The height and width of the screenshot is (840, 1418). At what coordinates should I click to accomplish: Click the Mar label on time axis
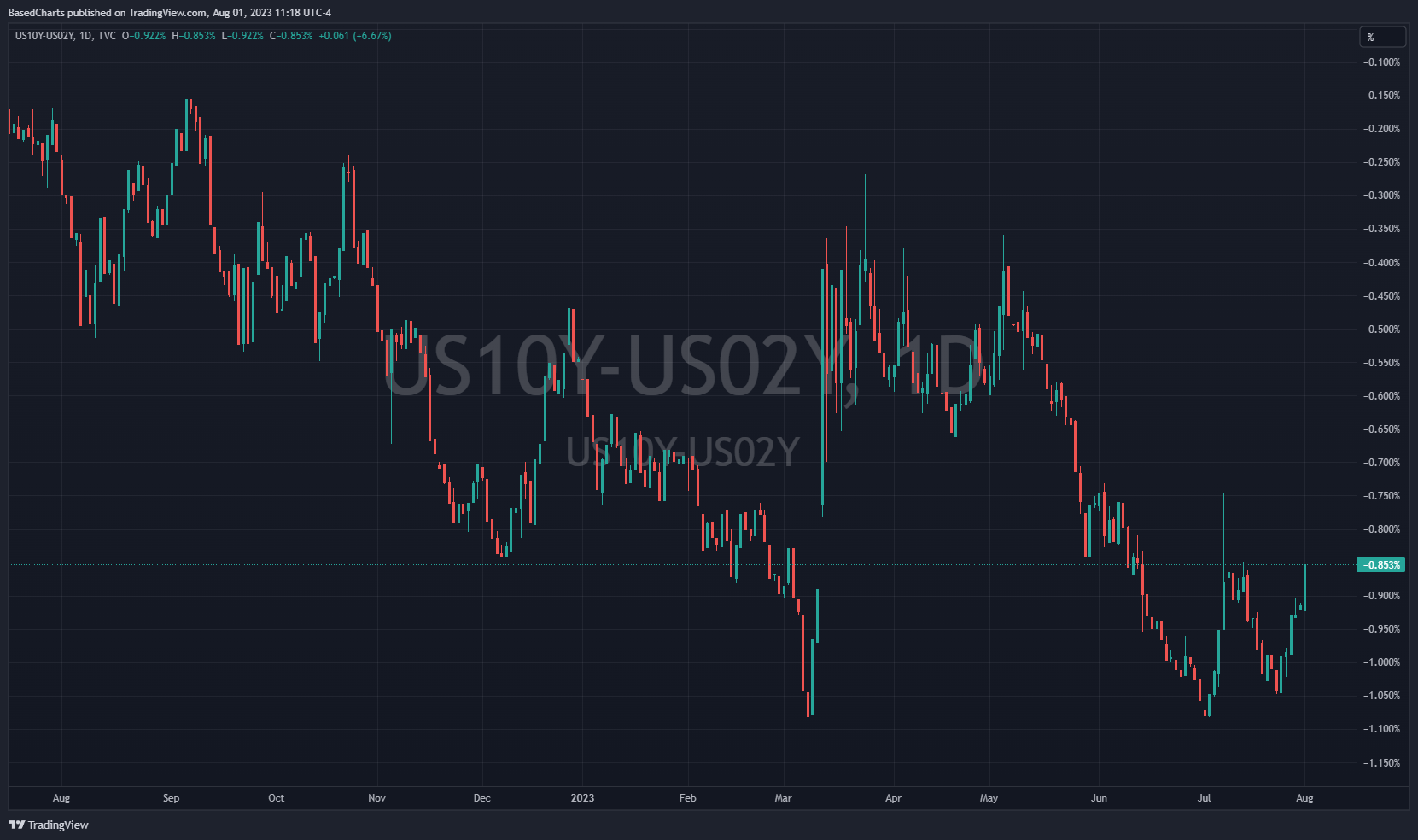pyautogui.click(x=783, y=798)
